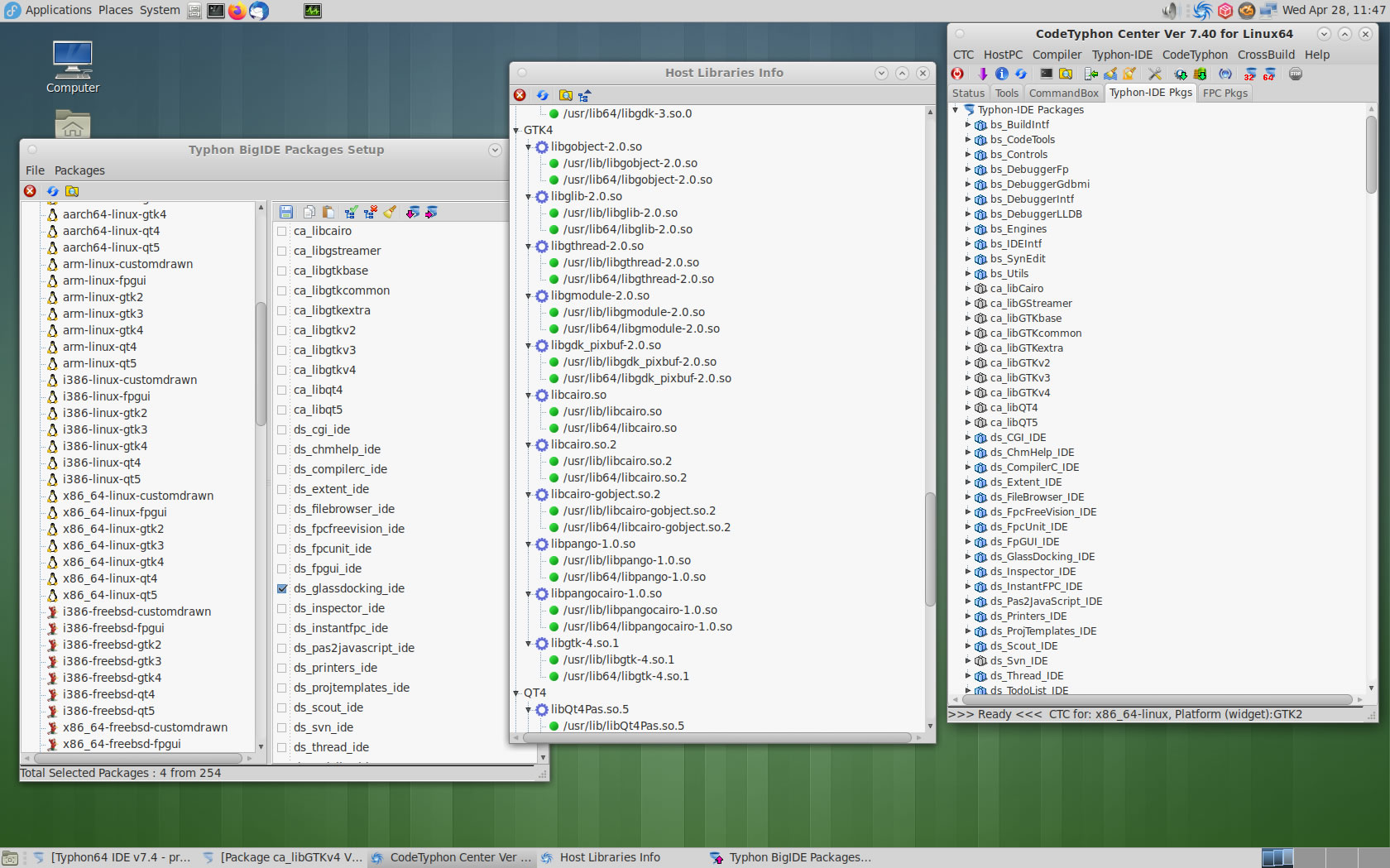Expand the bs_SynEdit package node
The width and height of the screenshot is (1390, 868).
(968, 259)
